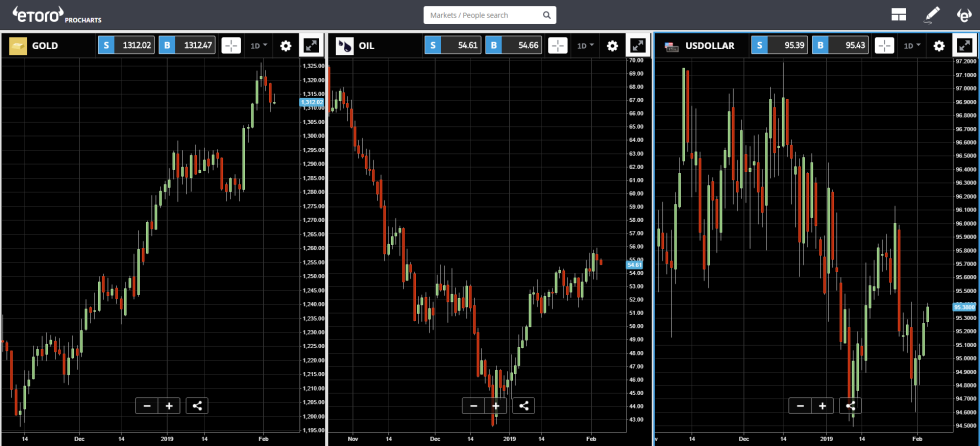The width and height of the screenshot is (980, 446).
Task: Select the GOLD instrument title
Action: tap(44, 46)
